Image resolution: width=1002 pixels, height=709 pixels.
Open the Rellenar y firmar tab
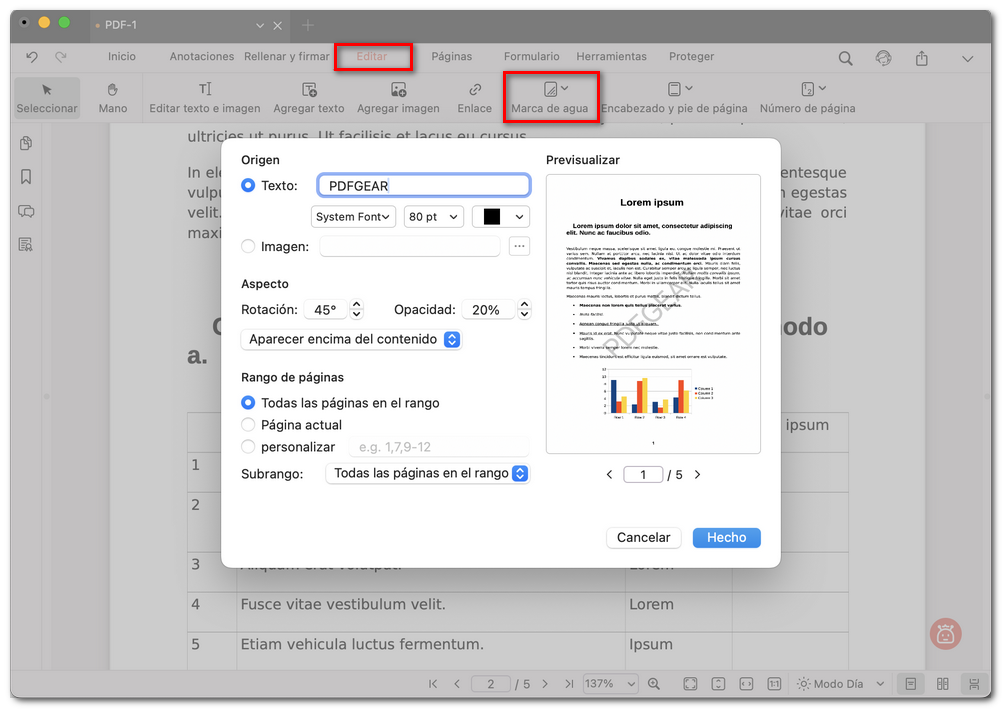coord(286,56)
